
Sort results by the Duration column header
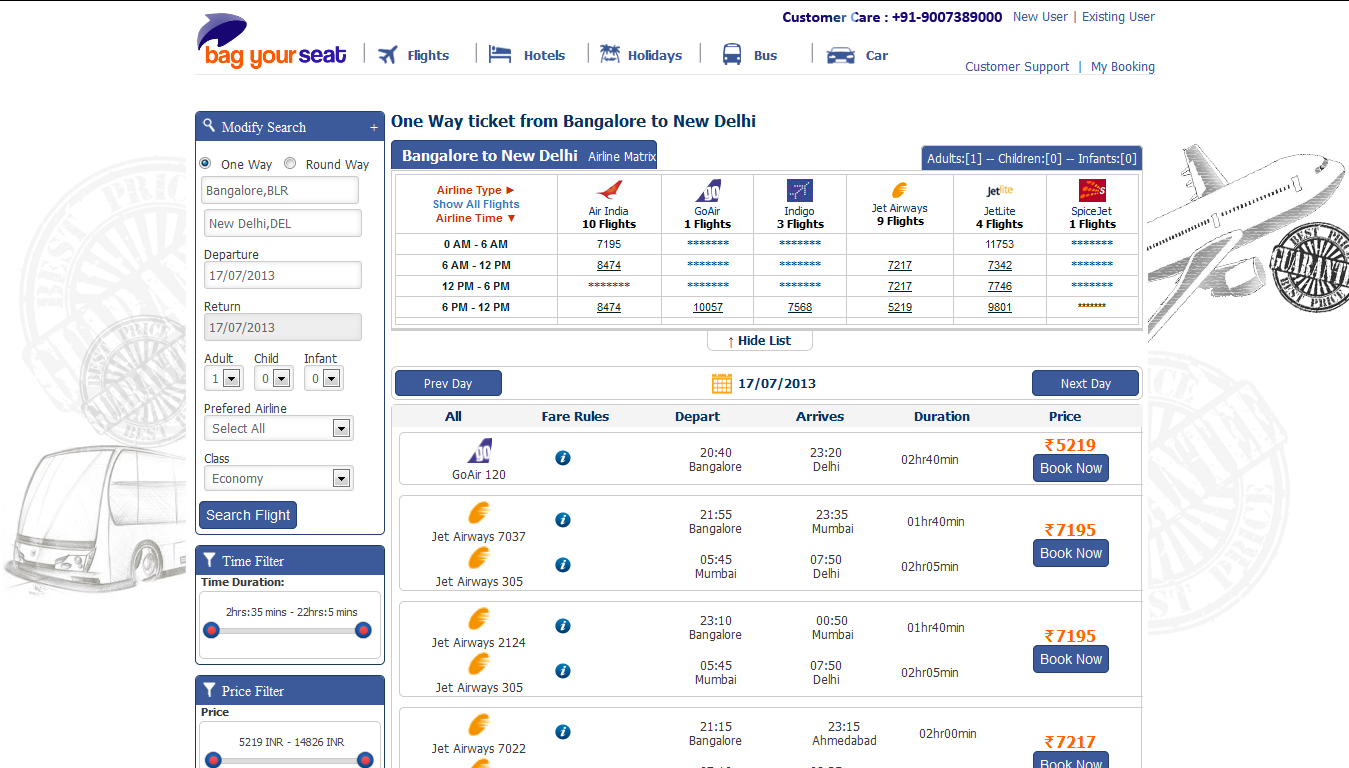pyautogui.click(x=942, y=417)
